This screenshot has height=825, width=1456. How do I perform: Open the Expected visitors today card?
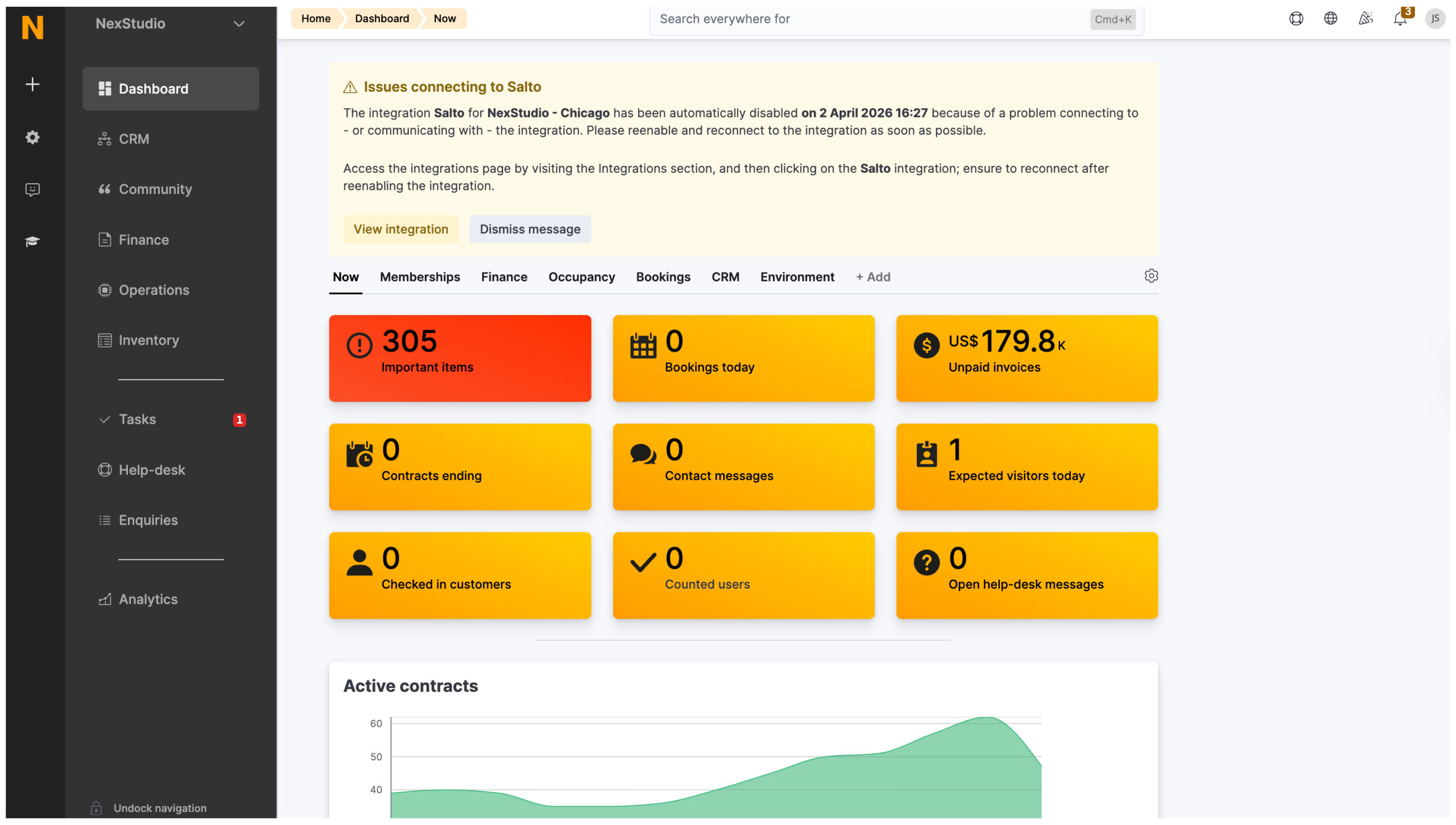1027,467
